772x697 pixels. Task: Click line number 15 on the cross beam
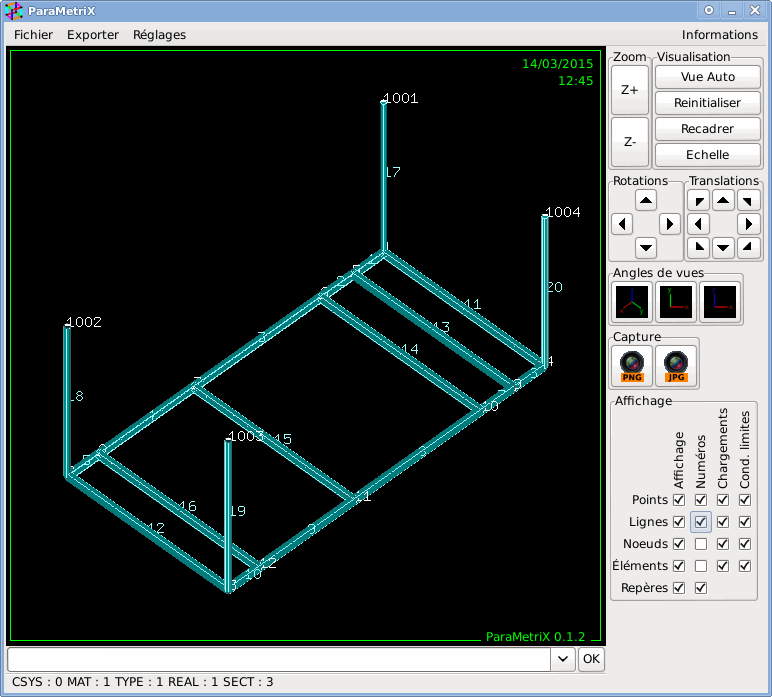283,439
